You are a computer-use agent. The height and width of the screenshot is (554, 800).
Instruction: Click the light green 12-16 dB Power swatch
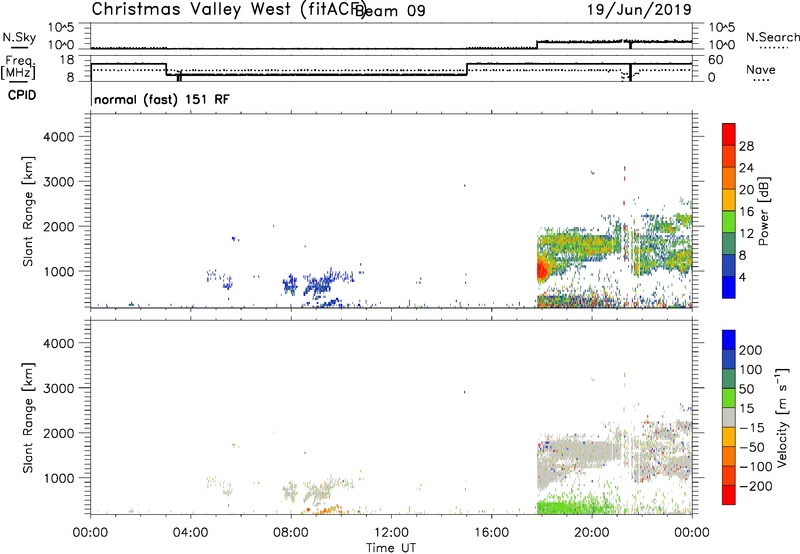729,221
